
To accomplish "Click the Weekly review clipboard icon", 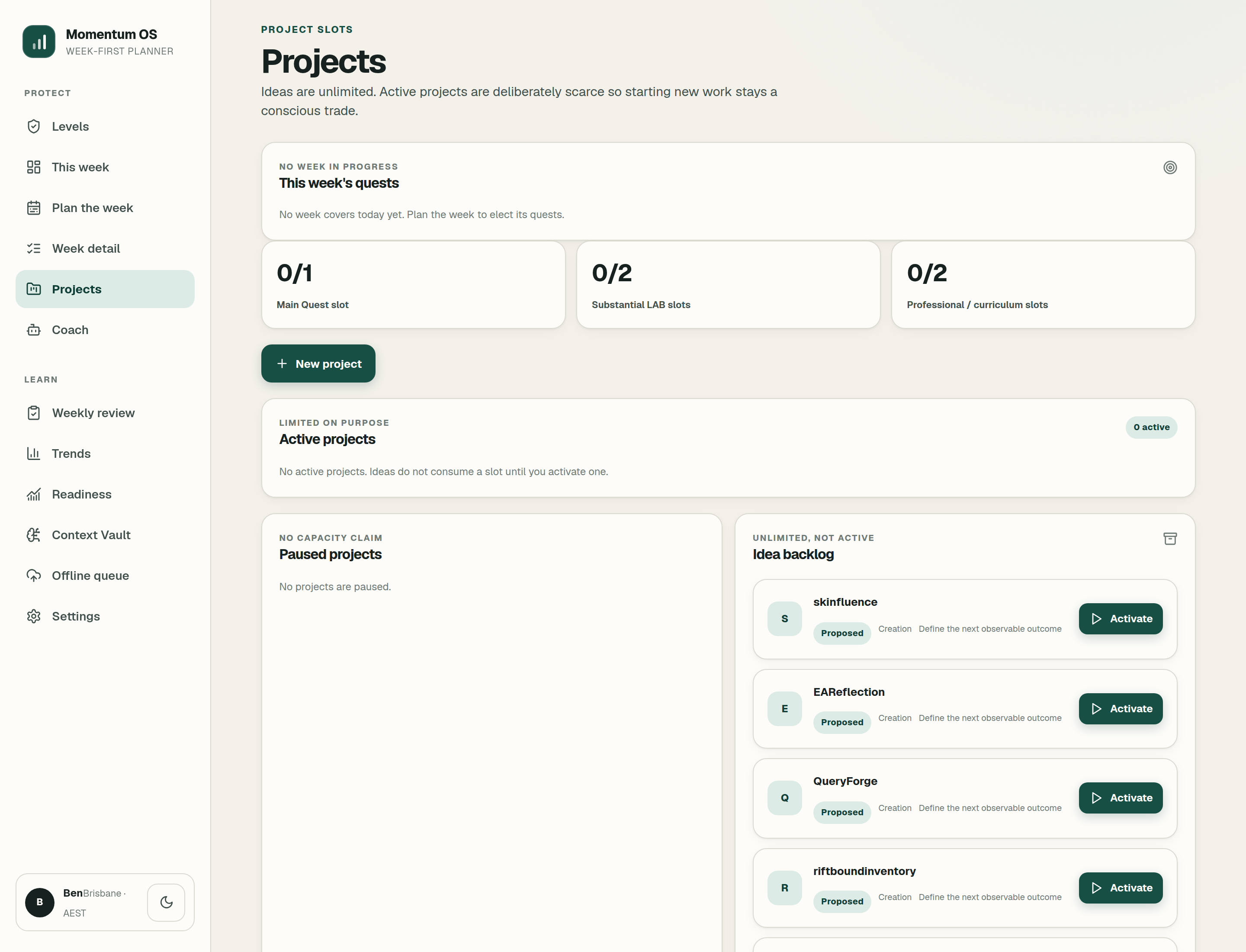I will (x=34, y=413).
